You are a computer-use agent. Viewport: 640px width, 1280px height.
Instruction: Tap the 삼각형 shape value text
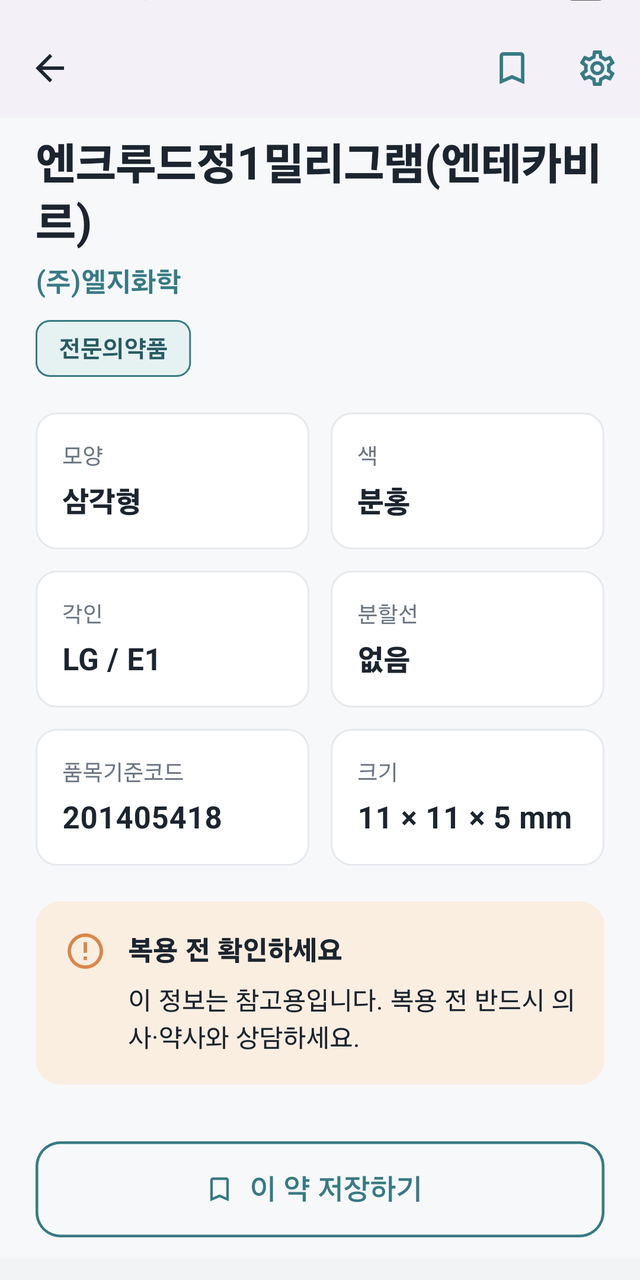101,501
